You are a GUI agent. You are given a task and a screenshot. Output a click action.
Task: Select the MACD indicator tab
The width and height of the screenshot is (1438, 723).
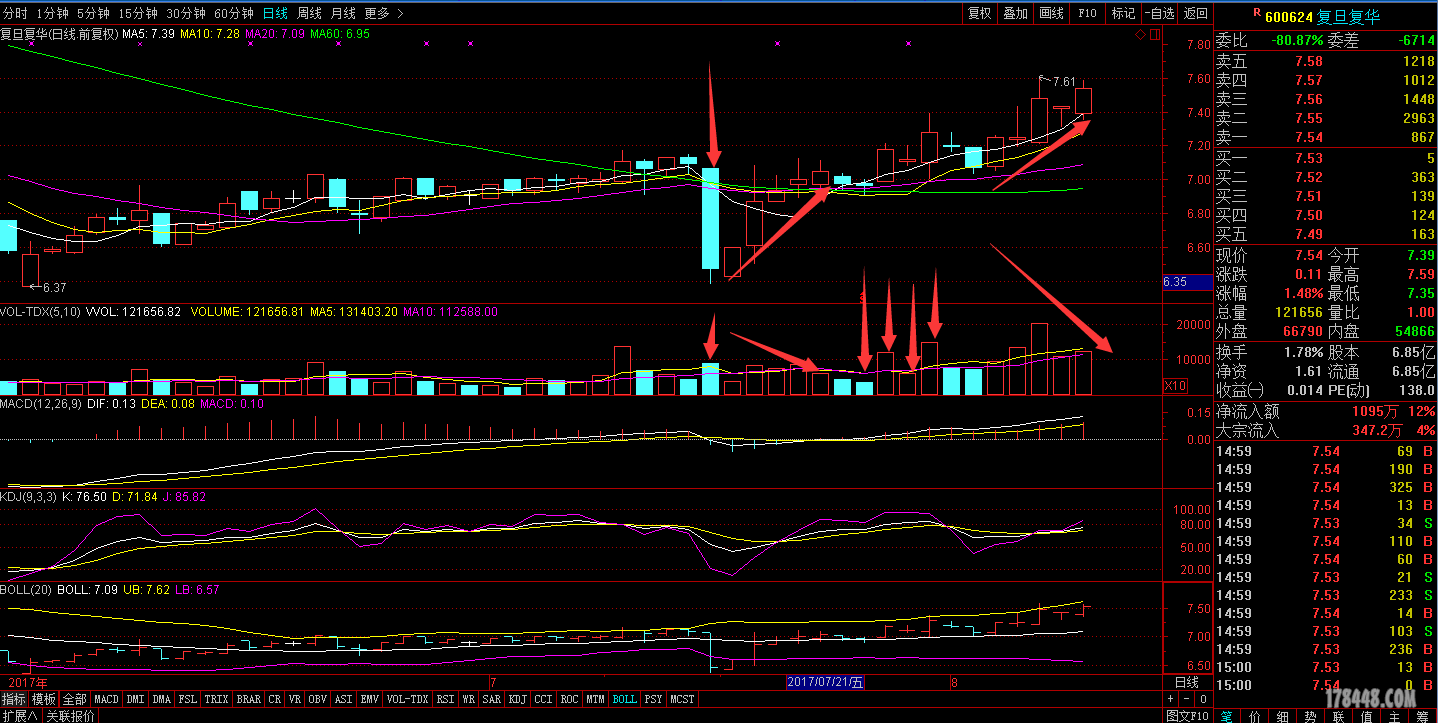[106, 699]
